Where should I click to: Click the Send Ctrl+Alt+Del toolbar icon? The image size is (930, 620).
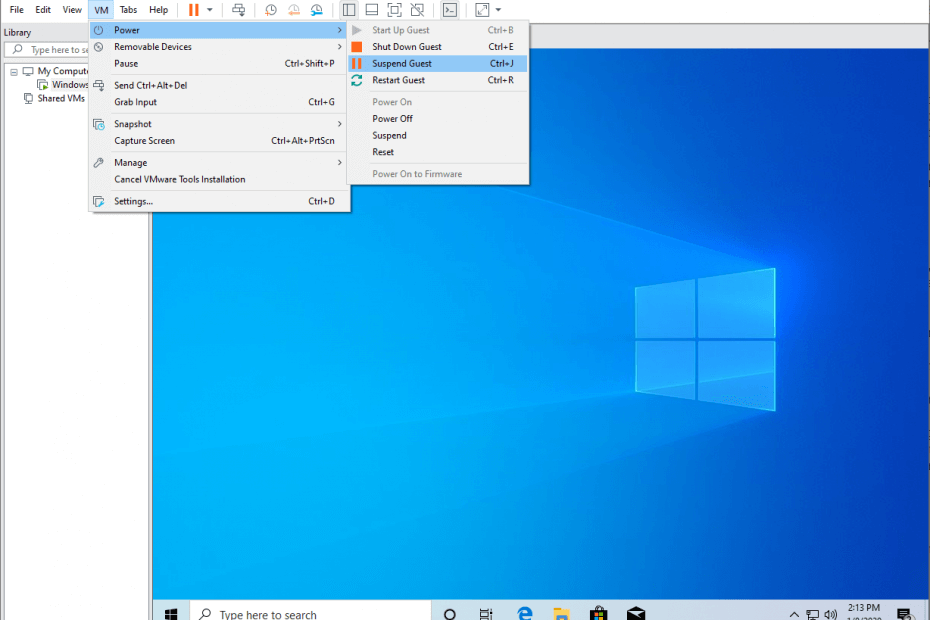coord(238,10)
